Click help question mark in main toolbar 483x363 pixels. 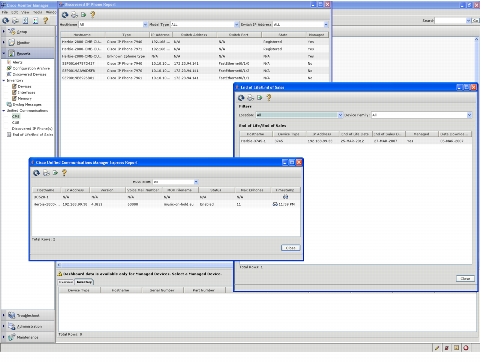click(45, 21)
